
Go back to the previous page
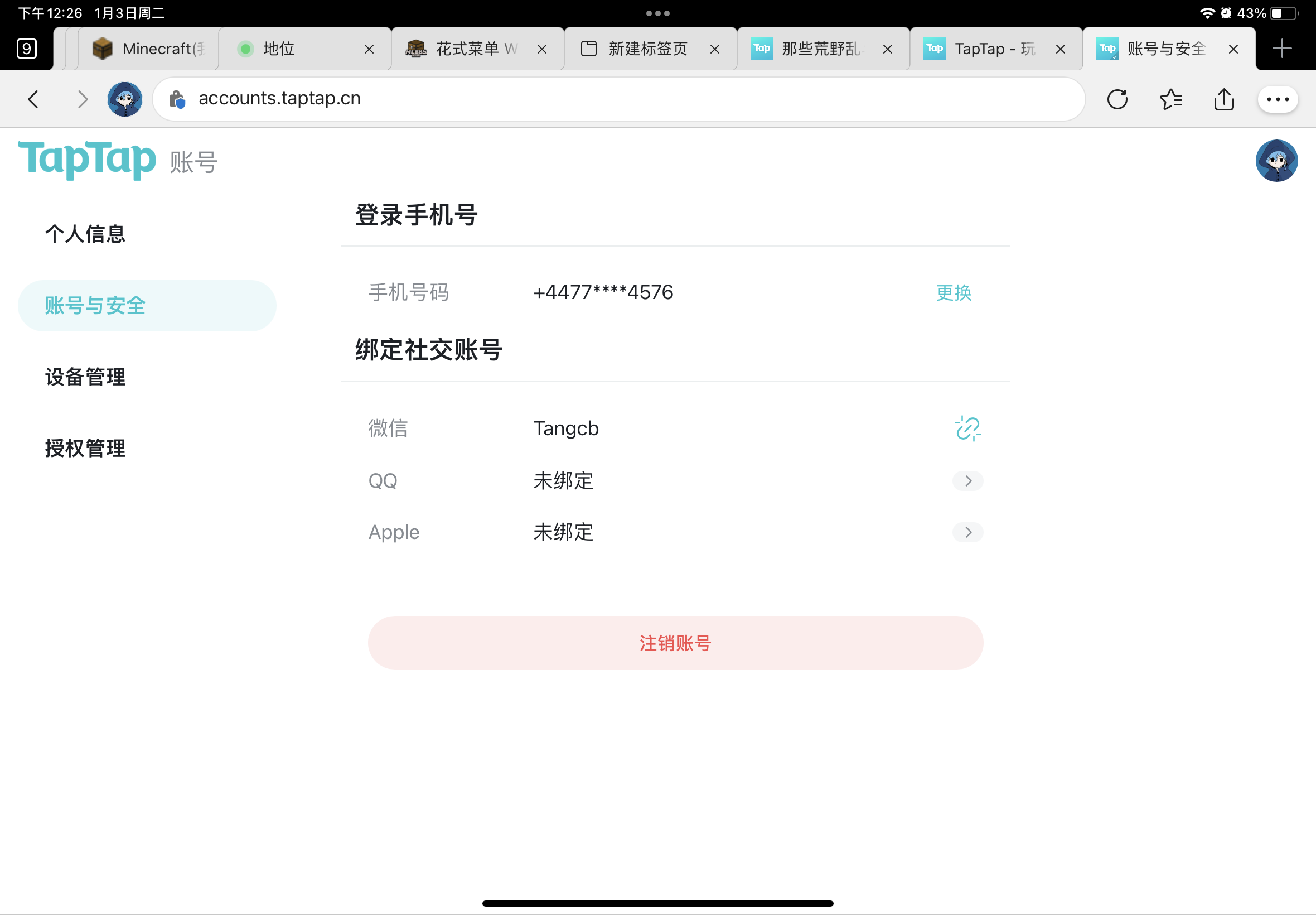[34, 99]
